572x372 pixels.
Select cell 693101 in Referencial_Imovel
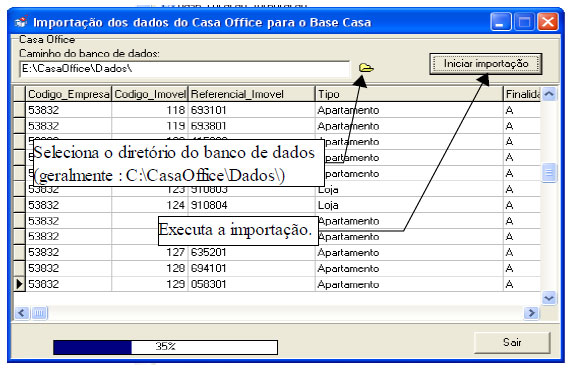251,110
